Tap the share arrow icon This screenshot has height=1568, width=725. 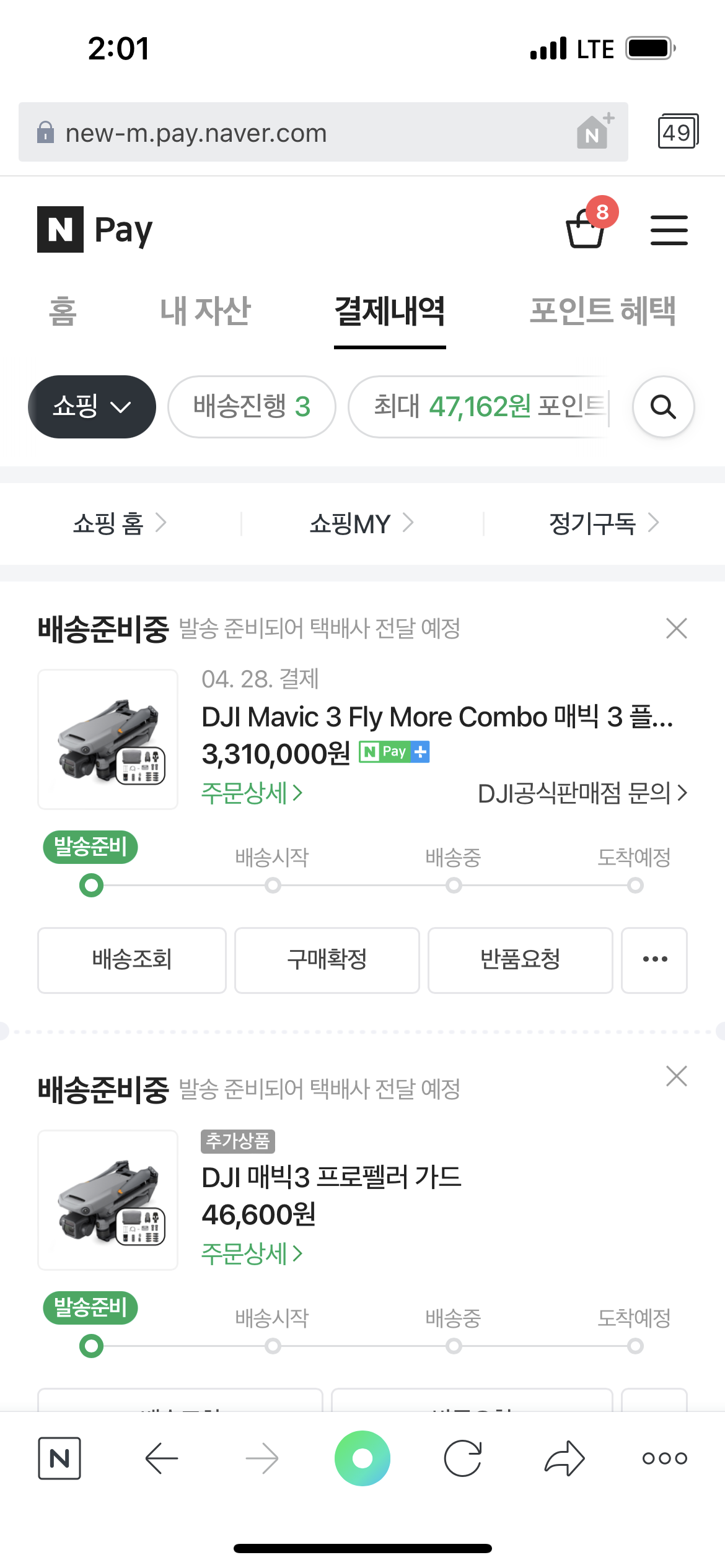[x=564, y=1458]
